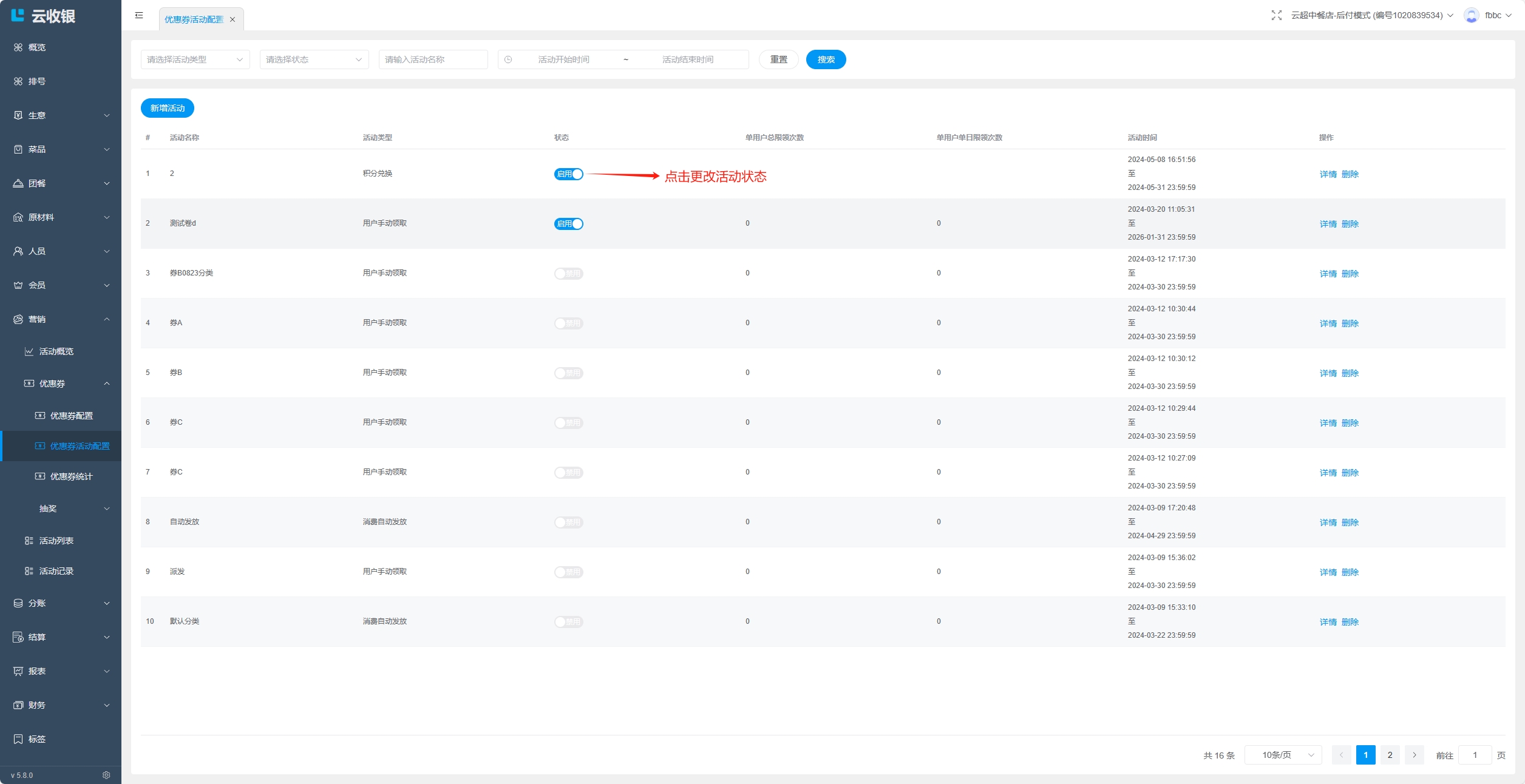Open the 10条/页 page size dropdown
Image resolution: width=1525 pixels, height=784 pixels.
click(1283, 755)
